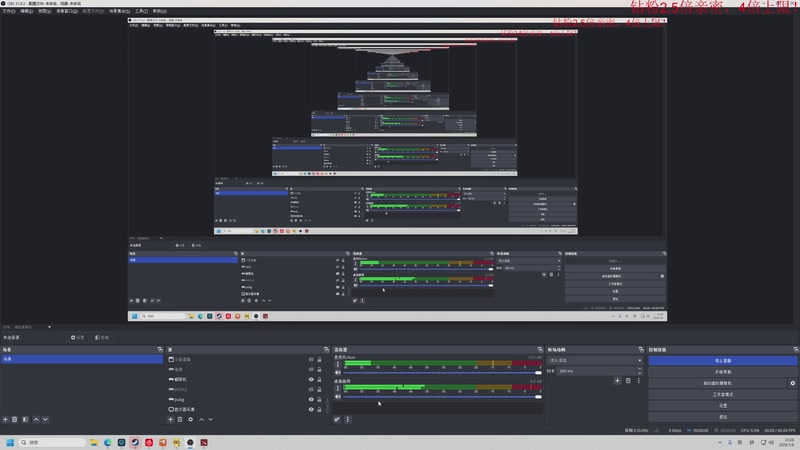Click the 退出 button
The image size is (800, 450).
coord(722,417)
